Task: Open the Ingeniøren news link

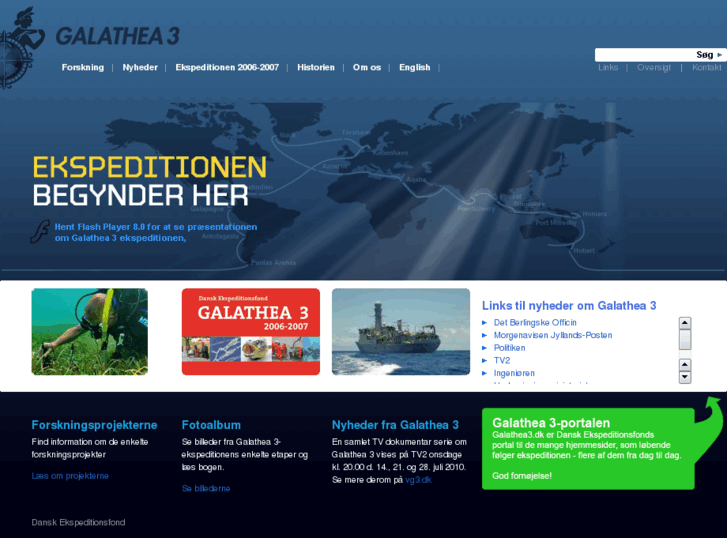Action: pos(514,373)
